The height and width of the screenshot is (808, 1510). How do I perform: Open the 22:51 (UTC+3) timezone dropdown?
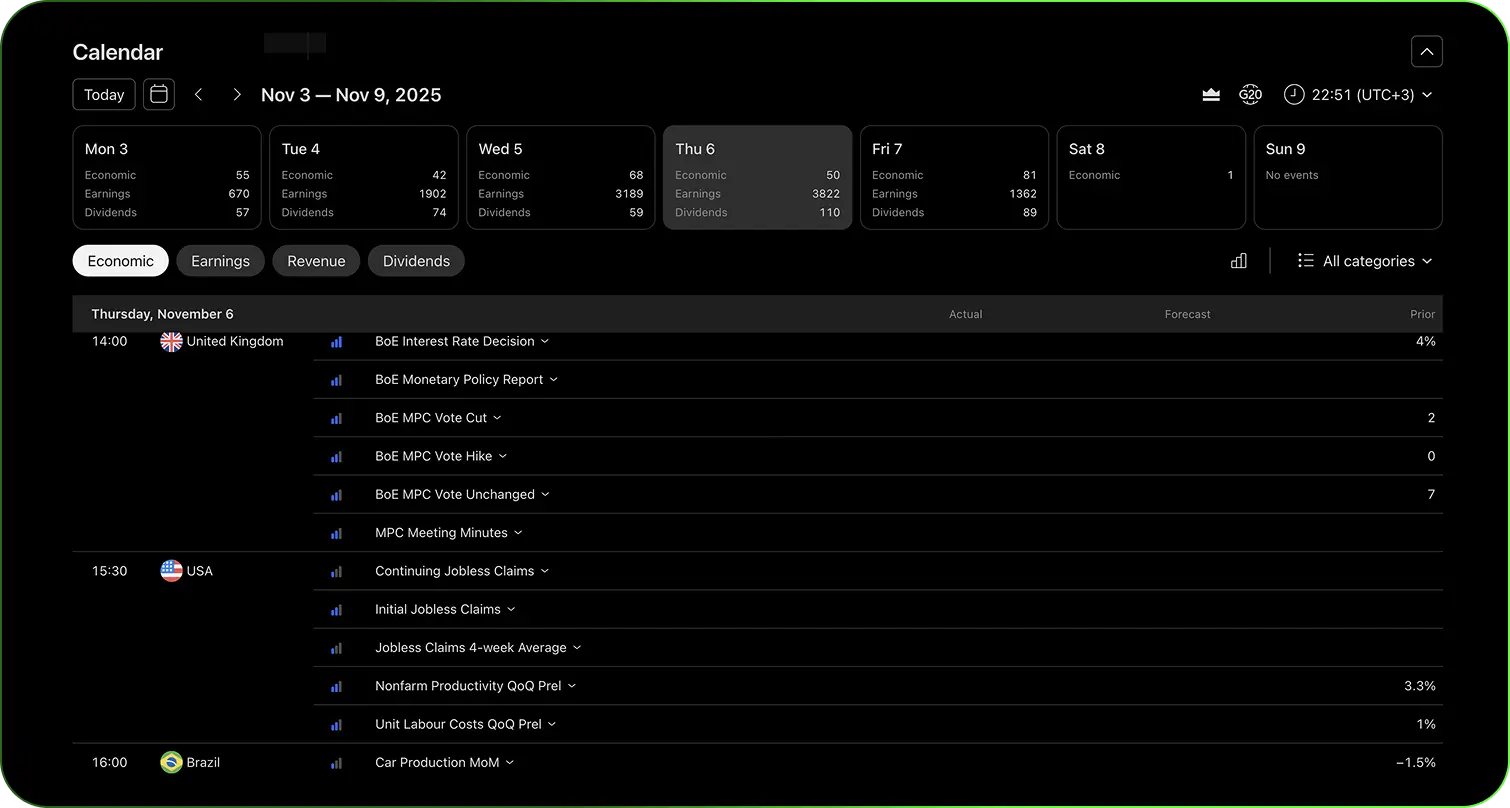1358,95
